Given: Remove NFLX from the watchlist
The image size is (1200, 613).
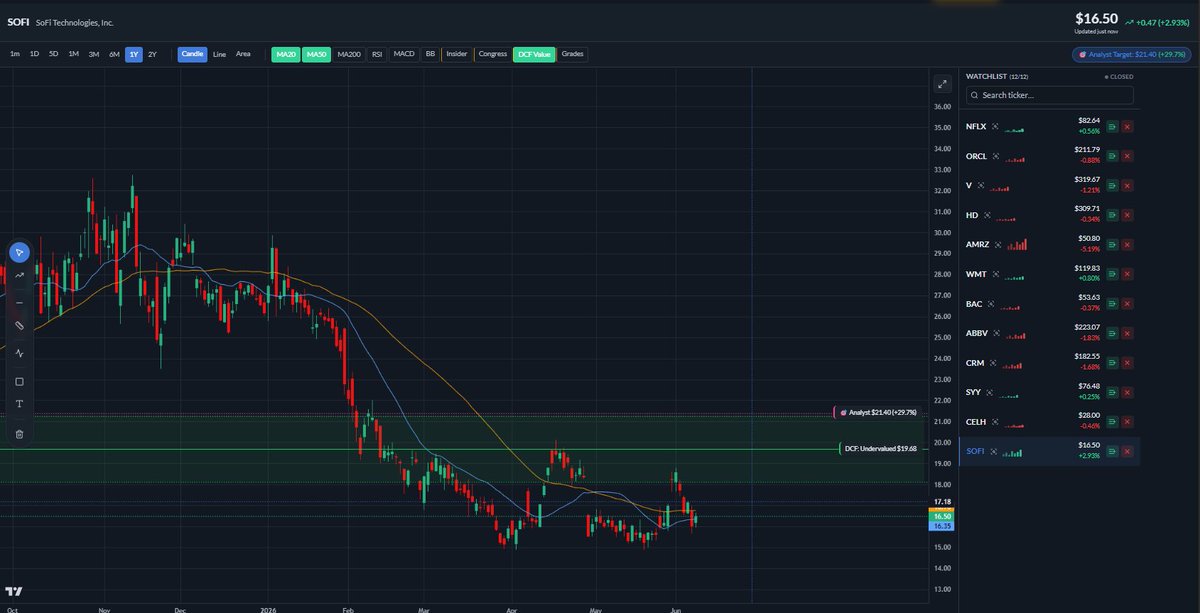Looking at the screenshot, I should click(1127, 127).
